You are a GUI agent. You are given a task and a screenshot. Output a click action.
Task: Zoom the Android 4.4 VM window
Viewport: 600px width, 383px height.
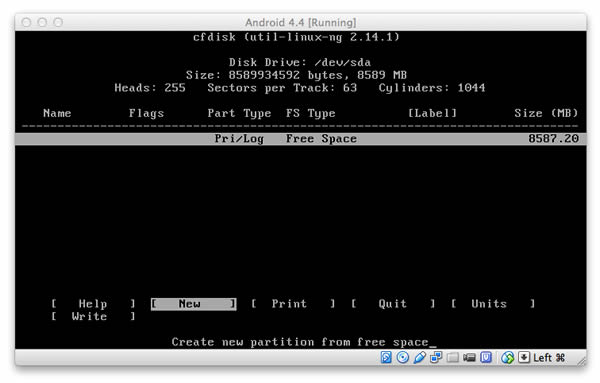(x=58, y=23)
